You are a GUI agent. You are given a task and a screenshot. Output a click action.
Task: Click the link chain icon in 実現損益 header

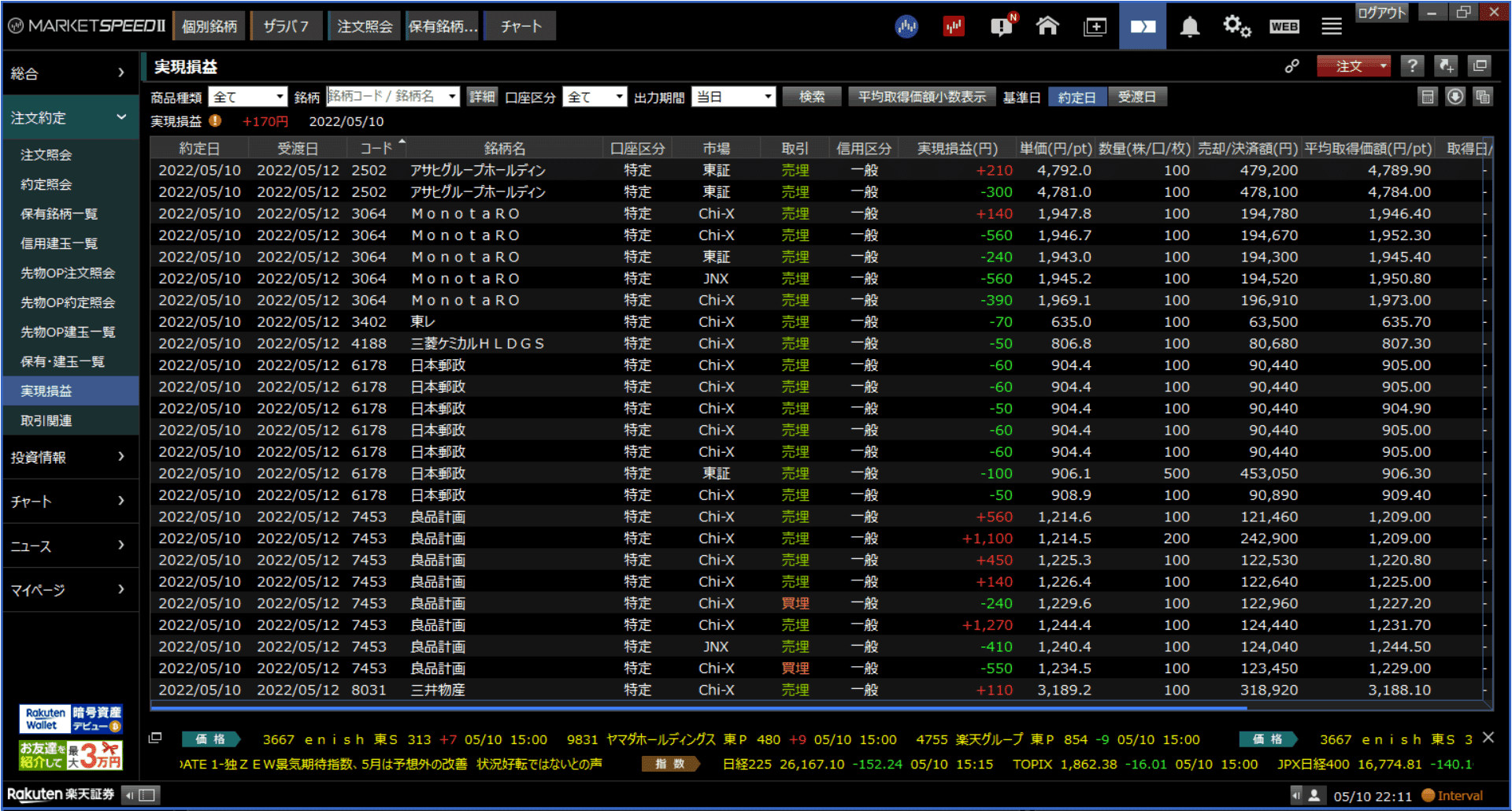tap(1291, 66)
